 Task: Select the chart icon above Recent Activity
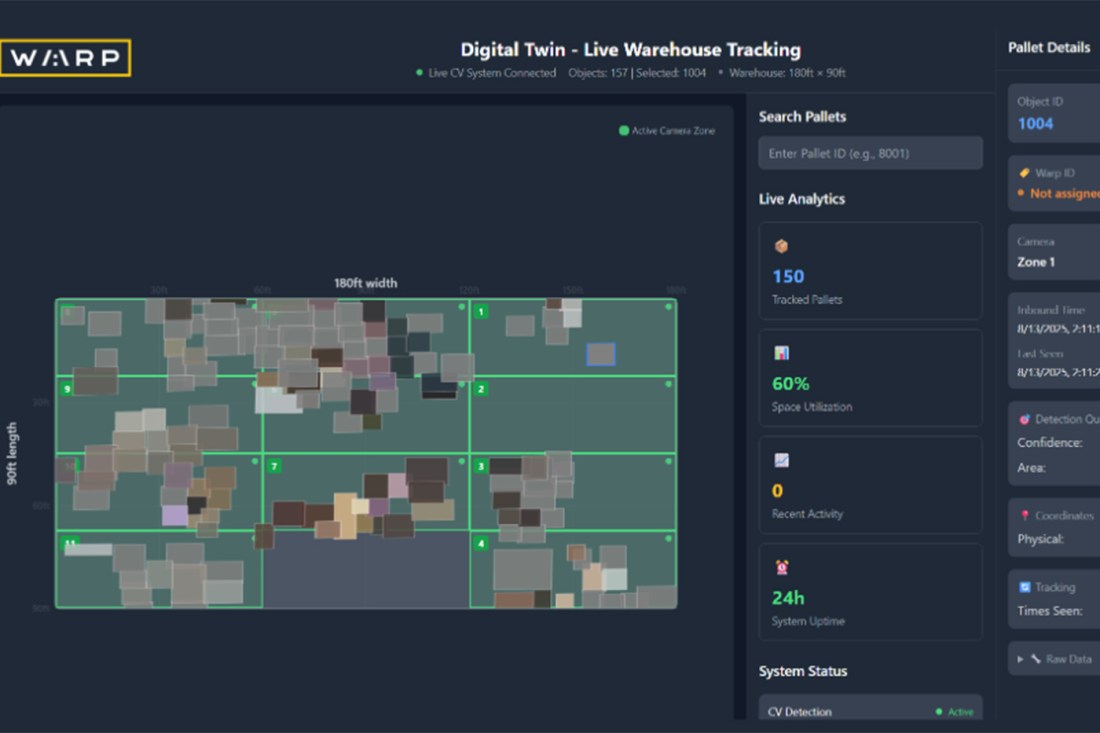(x=780, y=459)
